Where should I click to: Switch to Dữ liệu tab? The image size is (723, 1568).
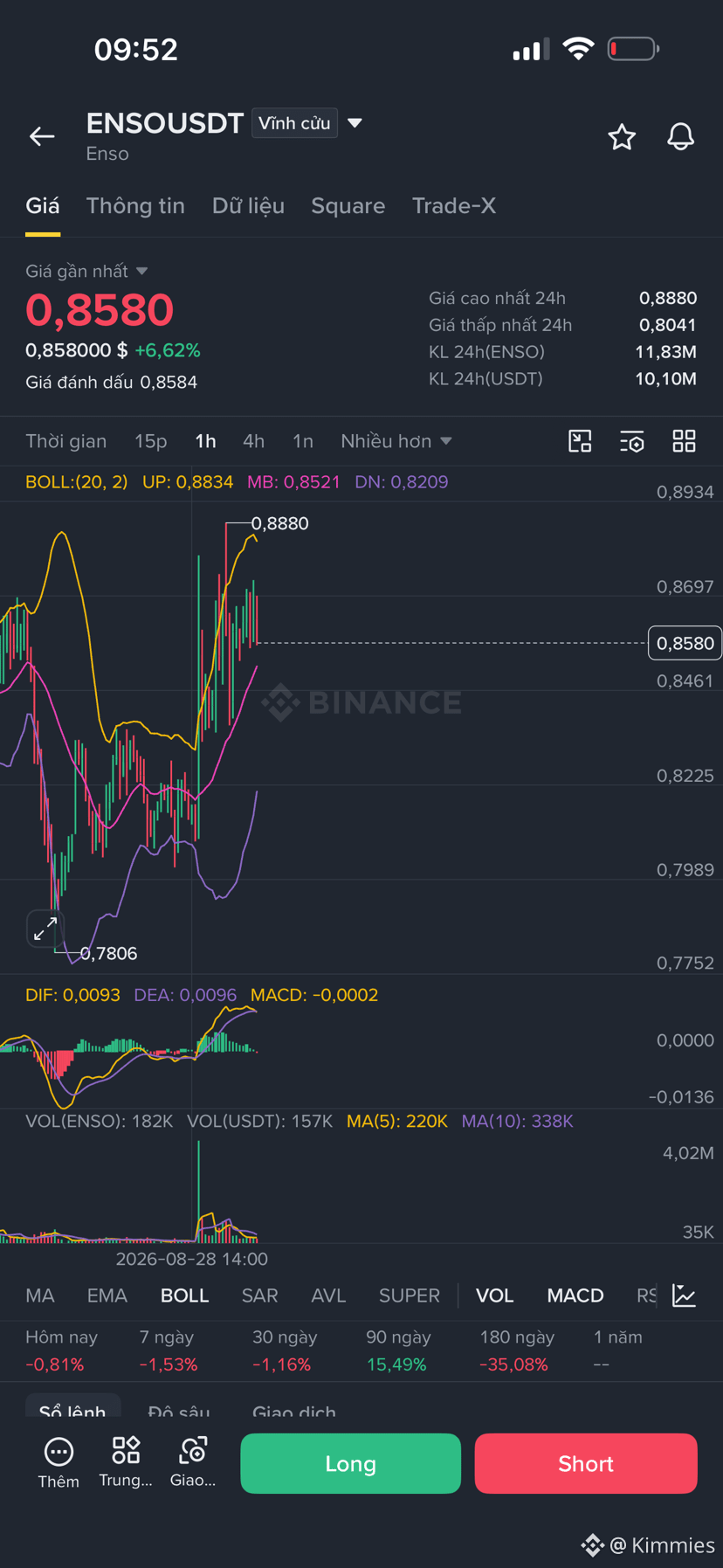tap(248, 206)
